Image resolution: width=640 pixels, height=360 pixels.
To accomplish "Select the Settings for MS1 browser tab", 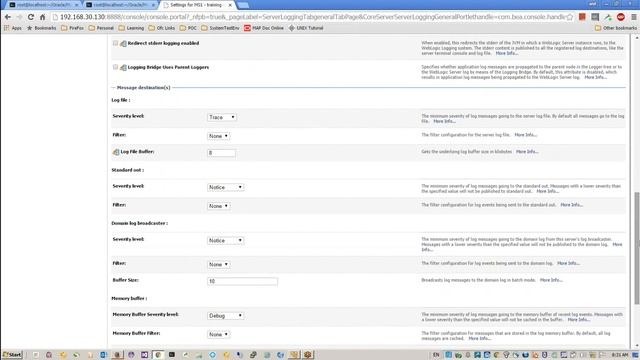I will pyautogui.click(x=198, y=5).
